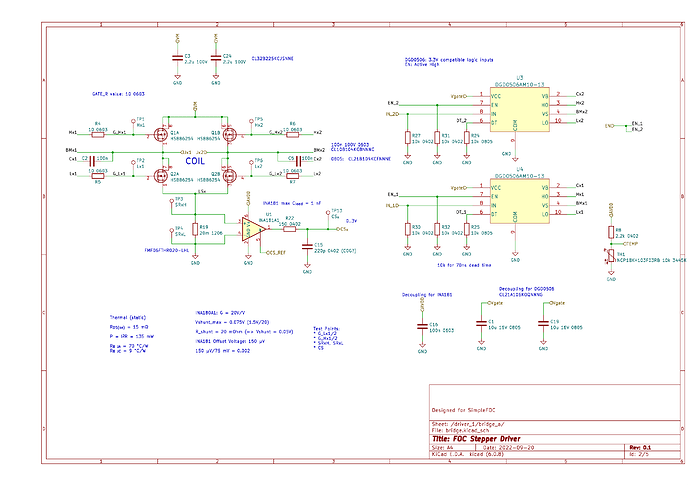Image resolution: width=690 pixels, height=487 pixels.
Task: Select test point TP5 circle
Action: pos(251,121)
